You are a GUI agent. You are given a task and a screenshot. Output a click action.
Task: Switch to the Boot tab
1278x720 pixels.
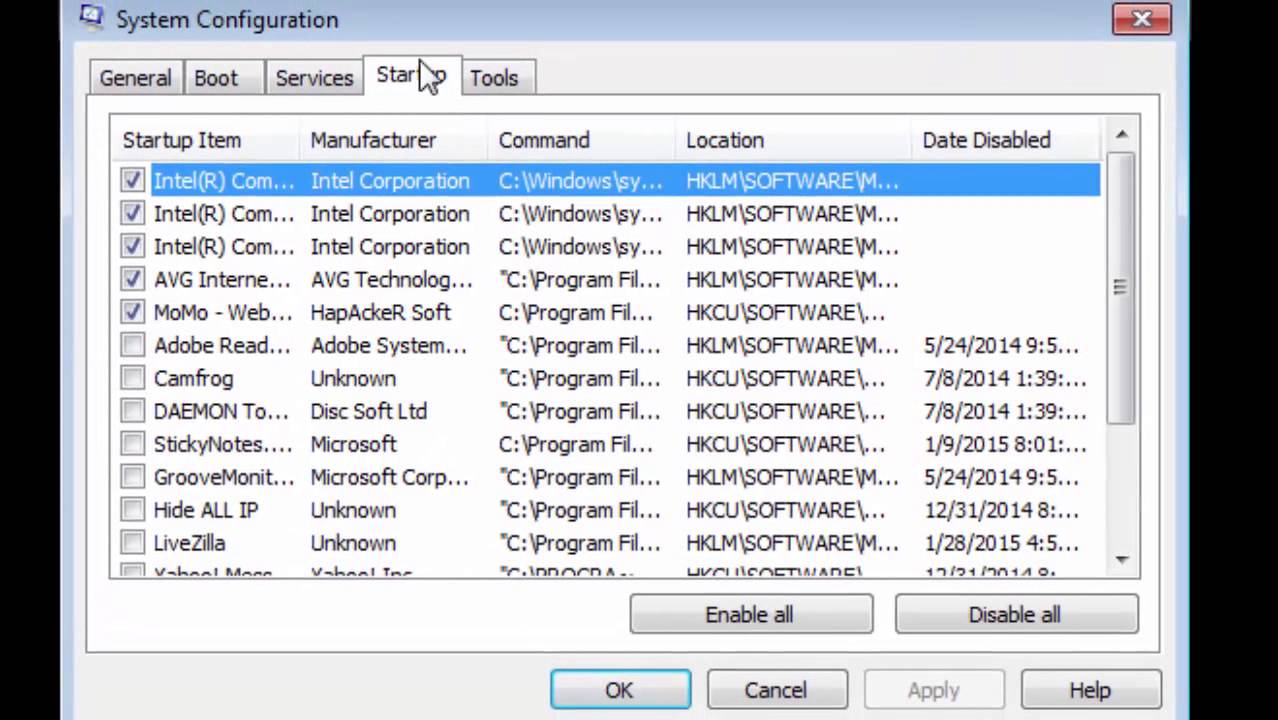point(216,78)
